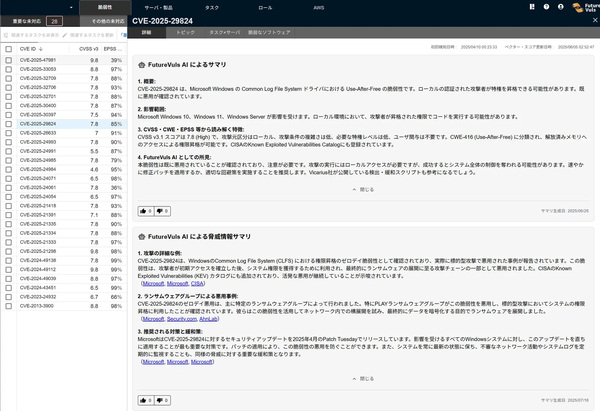Select the CVE-2025-32709 row
The image size is (600, 411).
click(64, 78)
